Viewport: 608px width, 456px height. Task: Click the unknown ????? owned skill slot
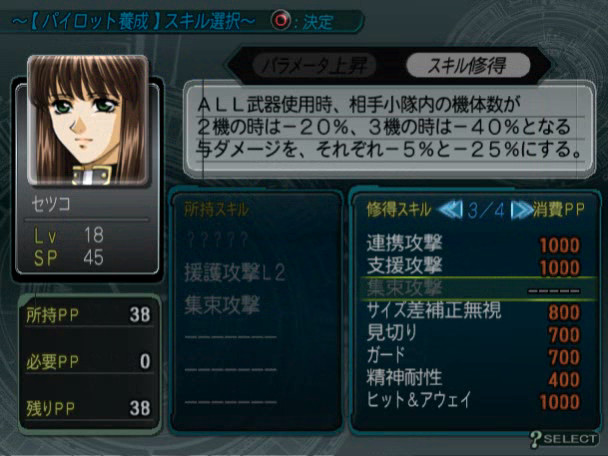(217, 240)
